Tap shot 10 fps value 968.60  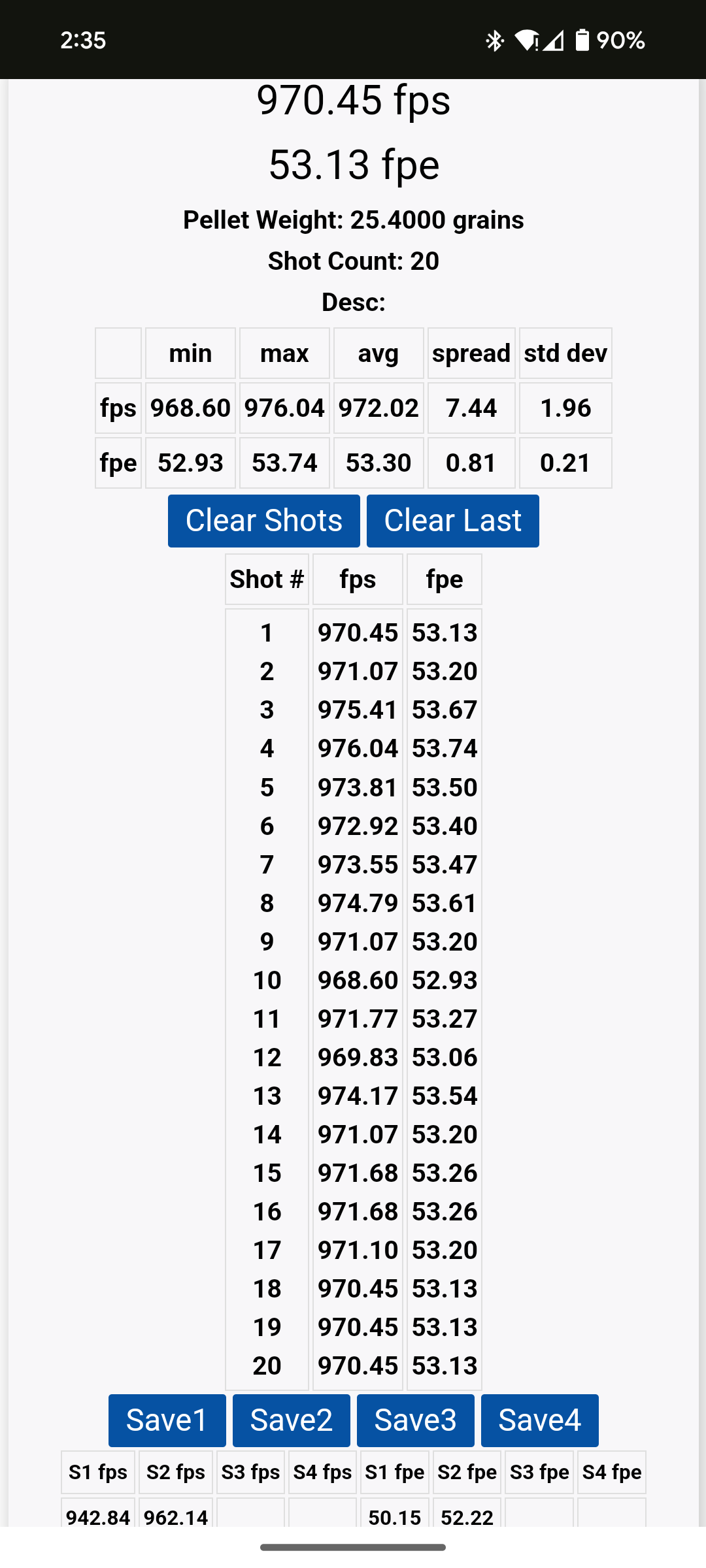pyautogui.click(x=358, y=980)
